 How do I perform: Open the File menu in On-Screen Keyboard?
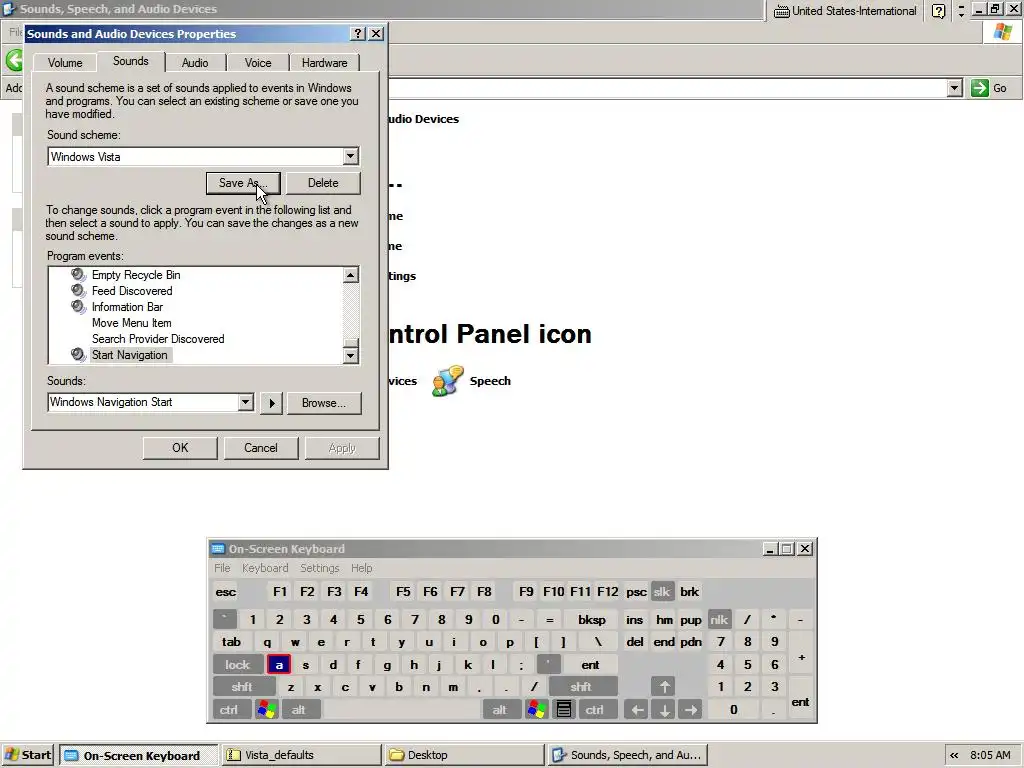222,568
